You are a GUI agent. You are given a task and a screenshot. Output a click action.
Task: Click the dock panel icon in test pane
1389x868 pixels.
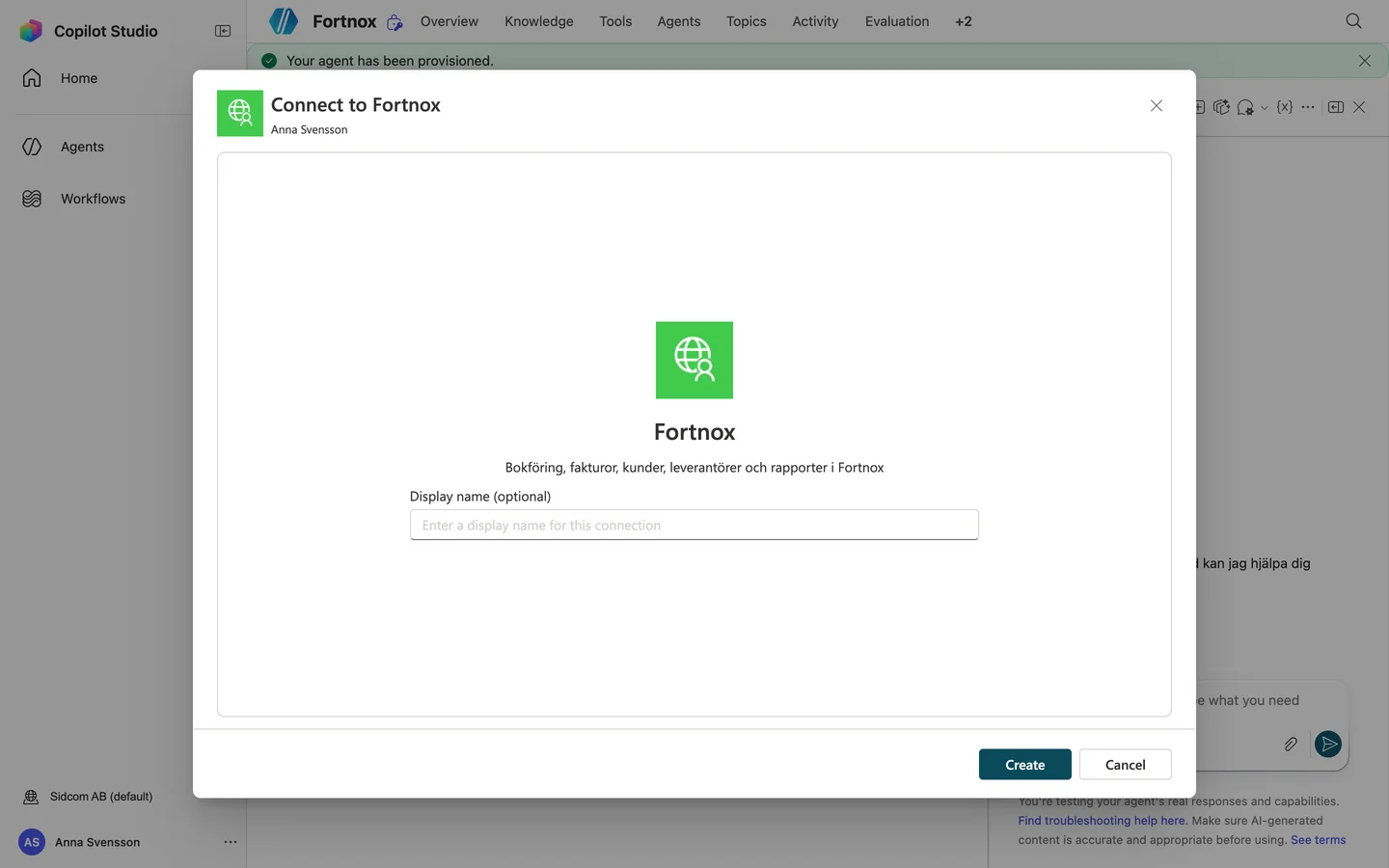pos(1336,107)
